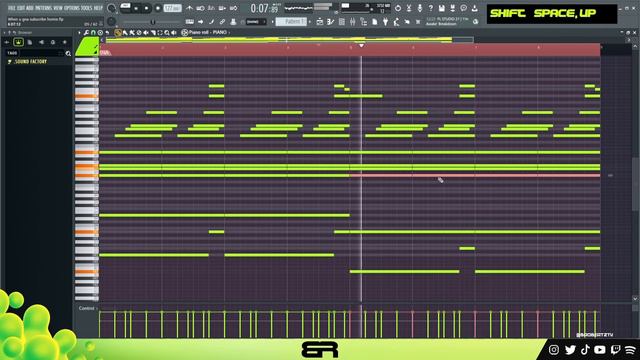
Task: Click the master pitch knob
Action: tap(111, 22)
